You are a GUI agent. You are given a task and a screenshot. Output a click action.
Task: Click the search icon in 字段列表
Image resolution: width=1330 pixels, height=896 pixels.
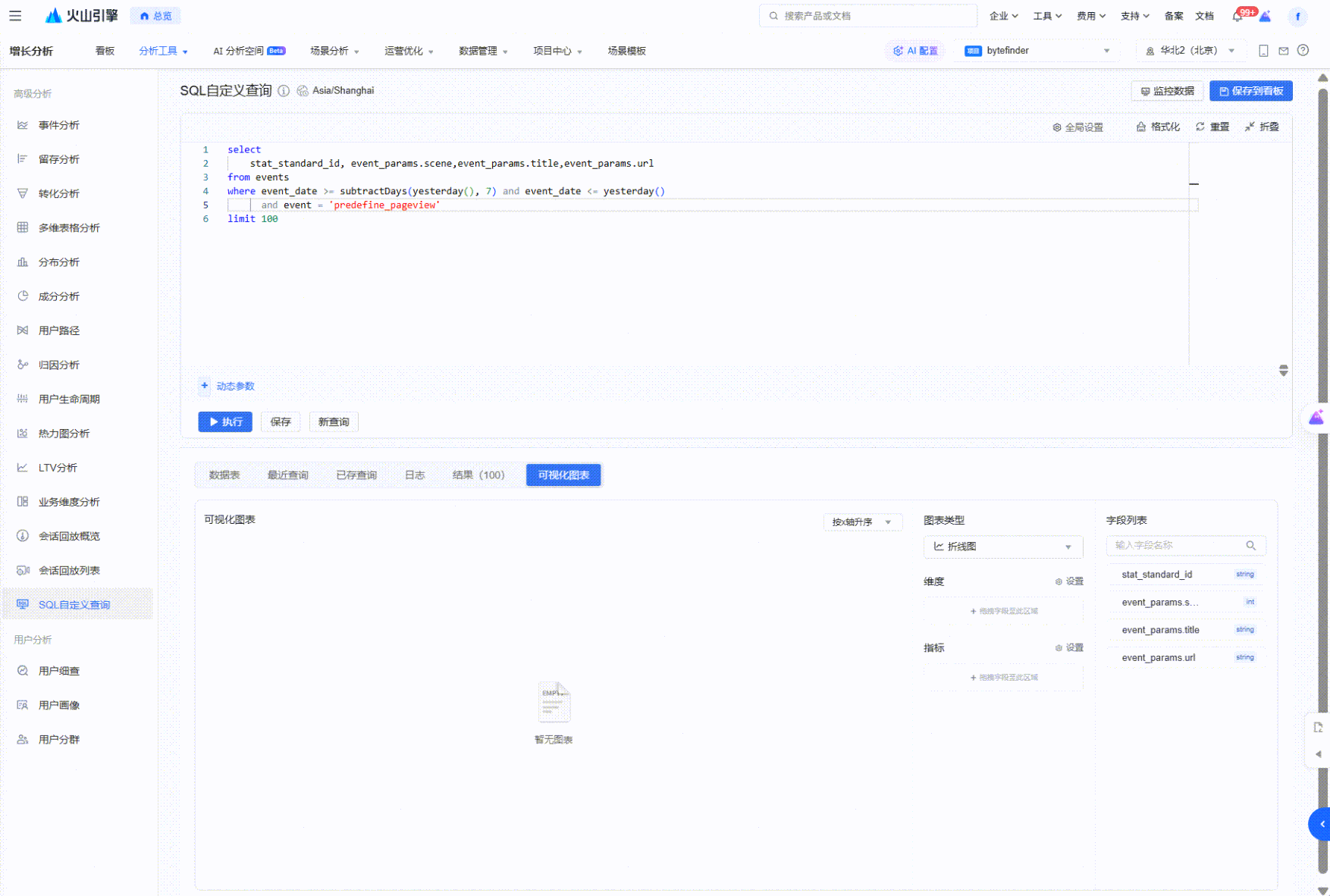pos(1250,545)
